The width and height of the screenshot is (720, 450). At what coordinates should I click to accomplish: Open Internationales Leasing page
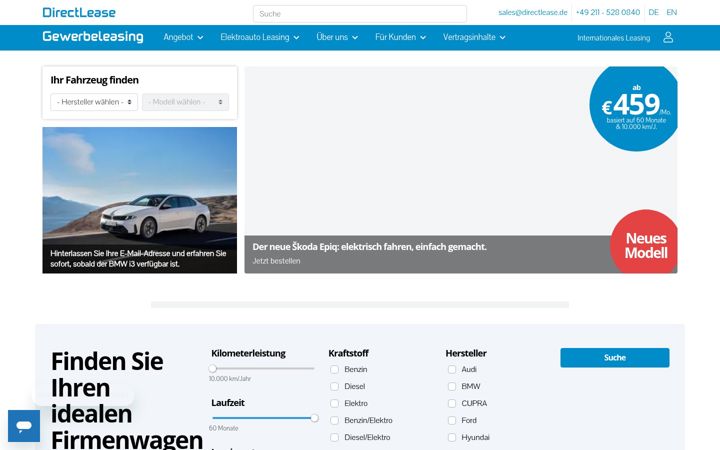[x=613, y=38]
